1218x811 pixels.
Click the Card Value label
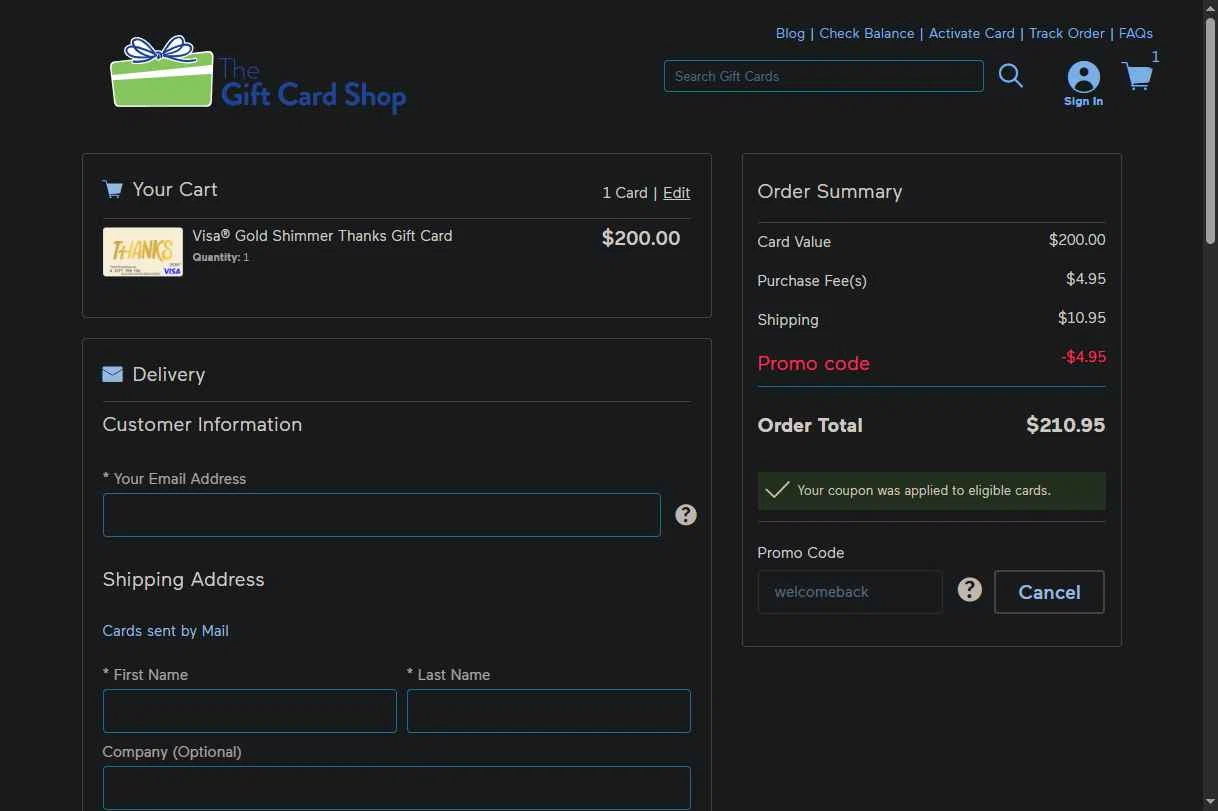coord(794,242)
